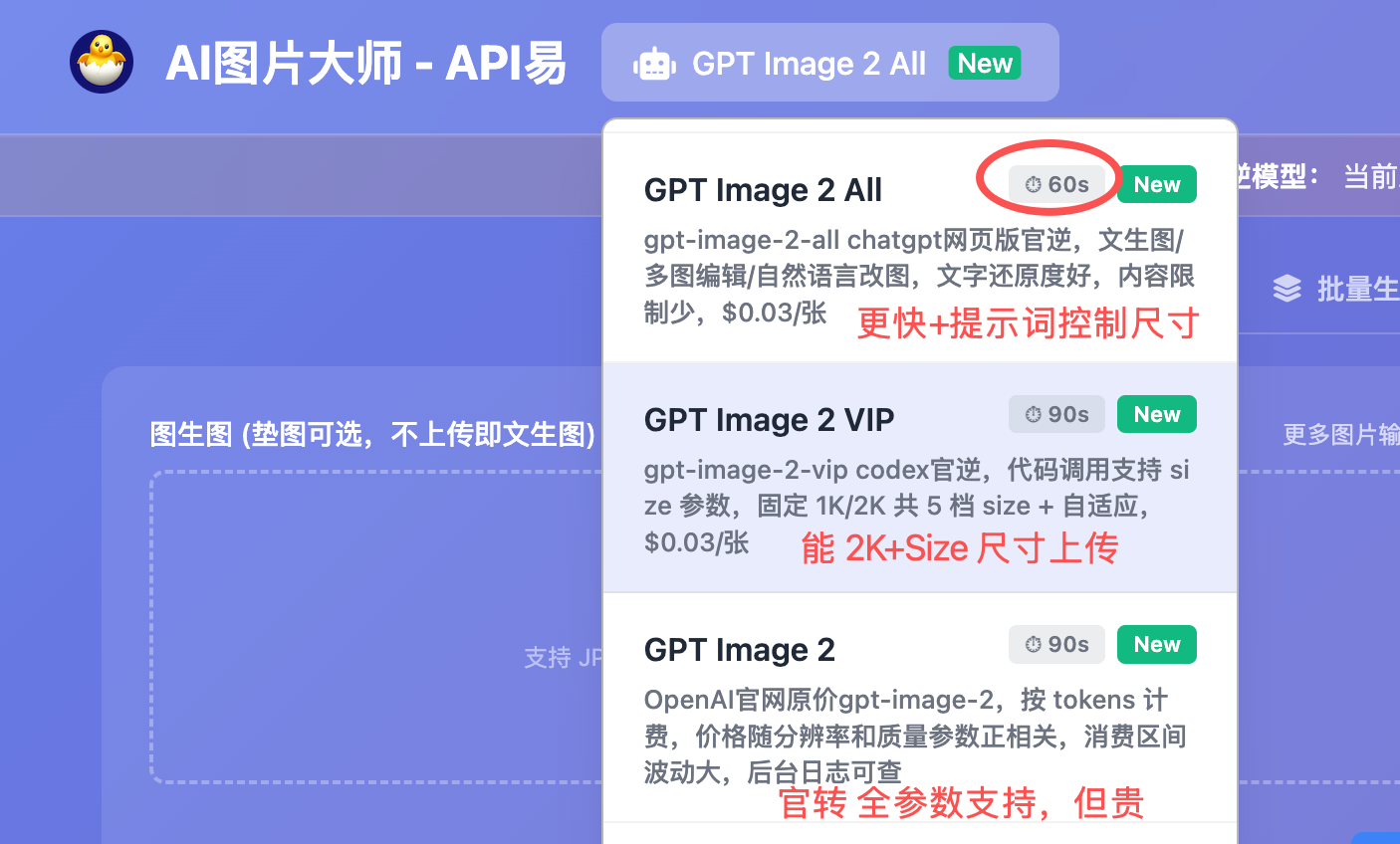Click the gpt-image-2-all description text

click(x=919, y=277)
